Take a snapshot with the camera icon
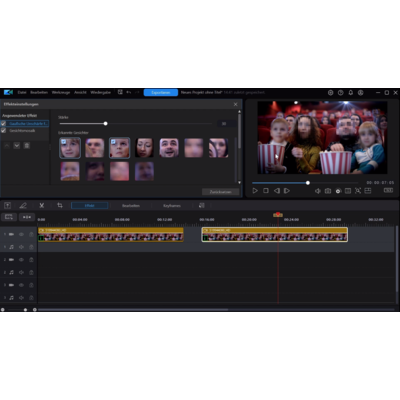The height and width of the screenshot is (400, 400). [x=328, y=191]
